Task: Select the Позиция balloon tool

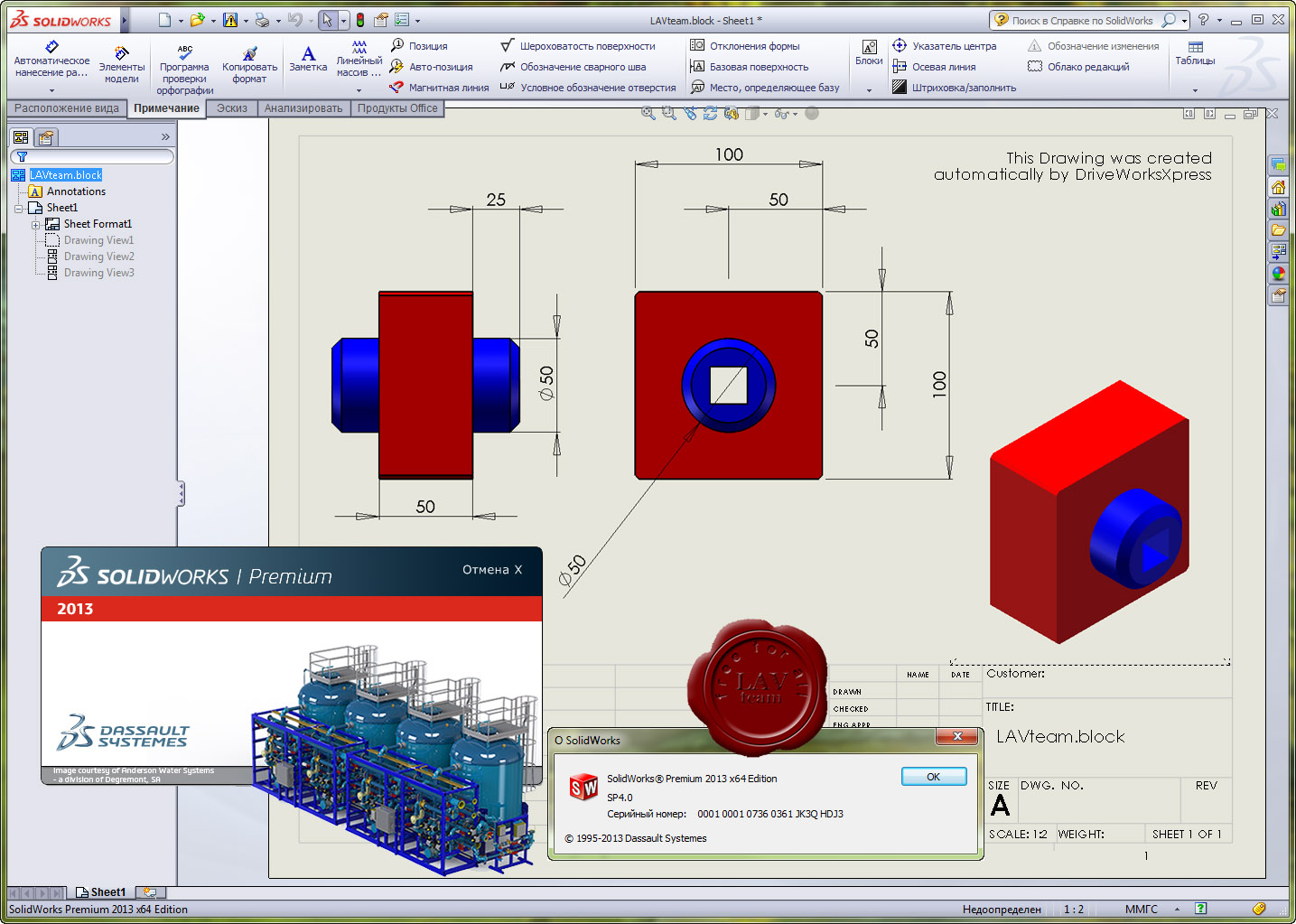Action: [x=419, y=46]
